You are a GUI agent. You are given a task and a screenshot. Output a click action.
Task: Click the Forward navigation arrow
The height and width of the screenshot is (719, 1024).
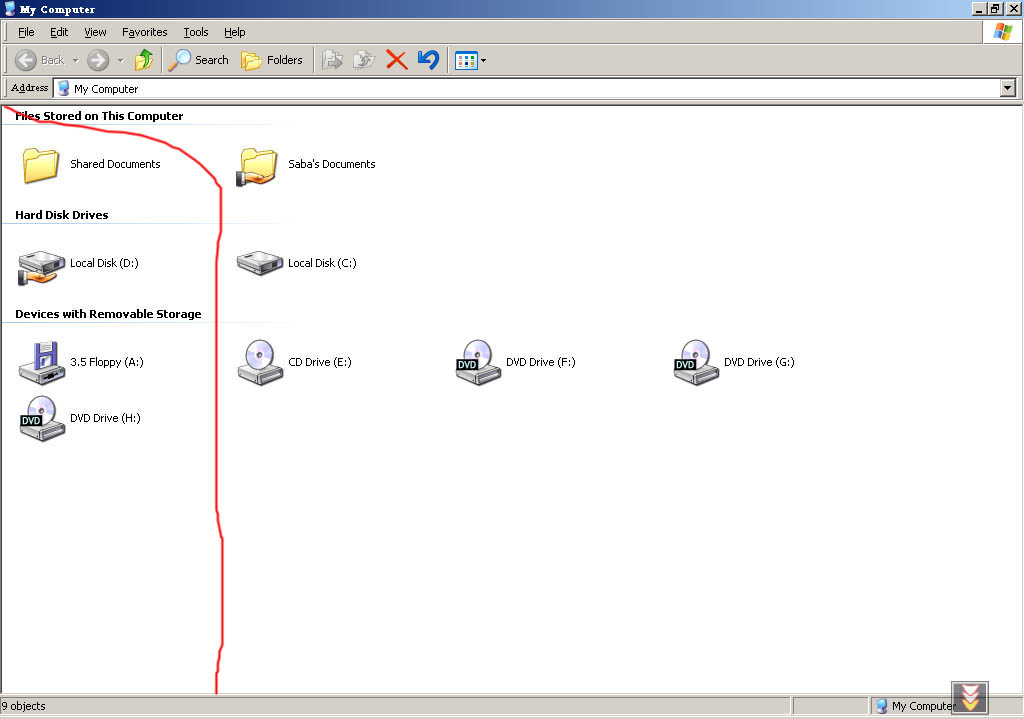(98, 60)
